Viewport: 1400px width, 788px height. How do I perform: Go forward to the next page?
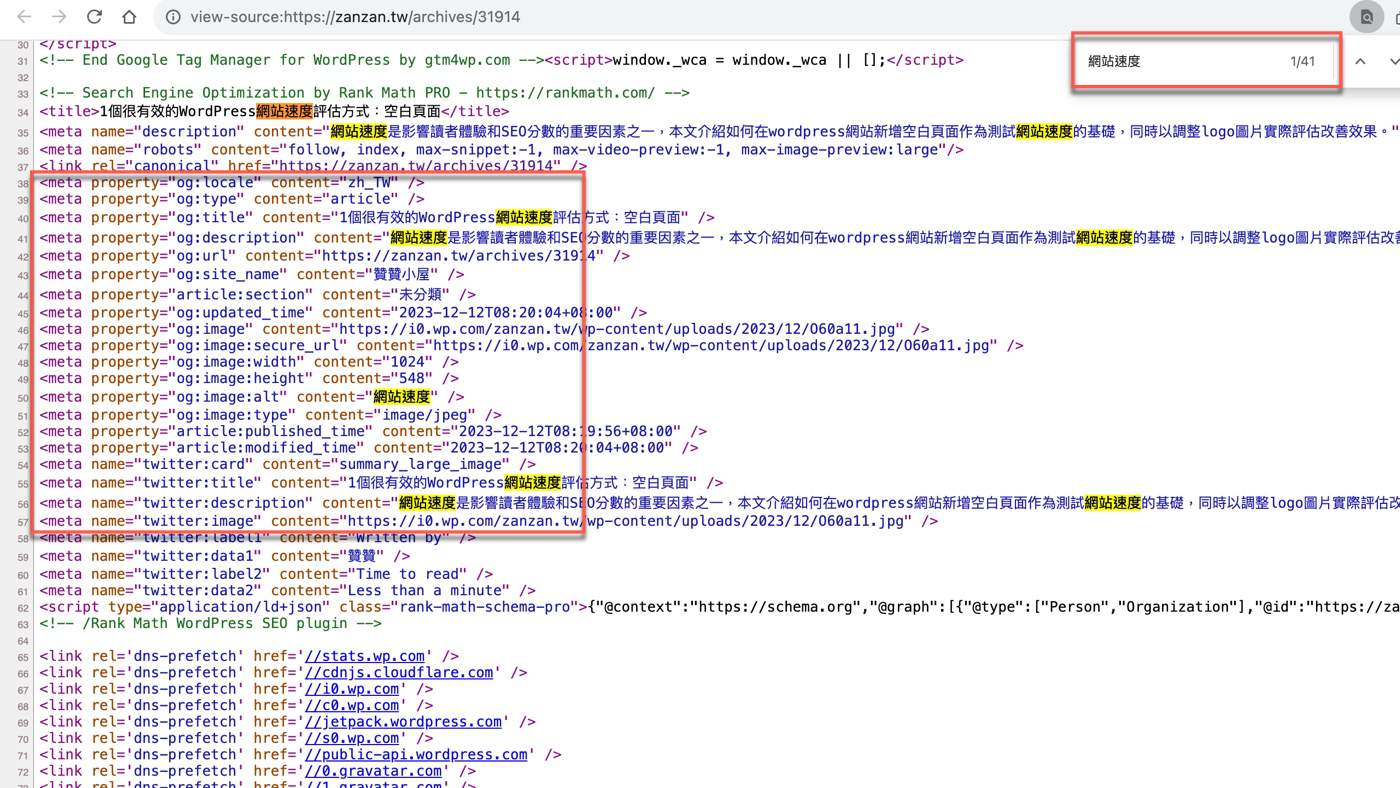pyautogui.click(x=59, y=17)
